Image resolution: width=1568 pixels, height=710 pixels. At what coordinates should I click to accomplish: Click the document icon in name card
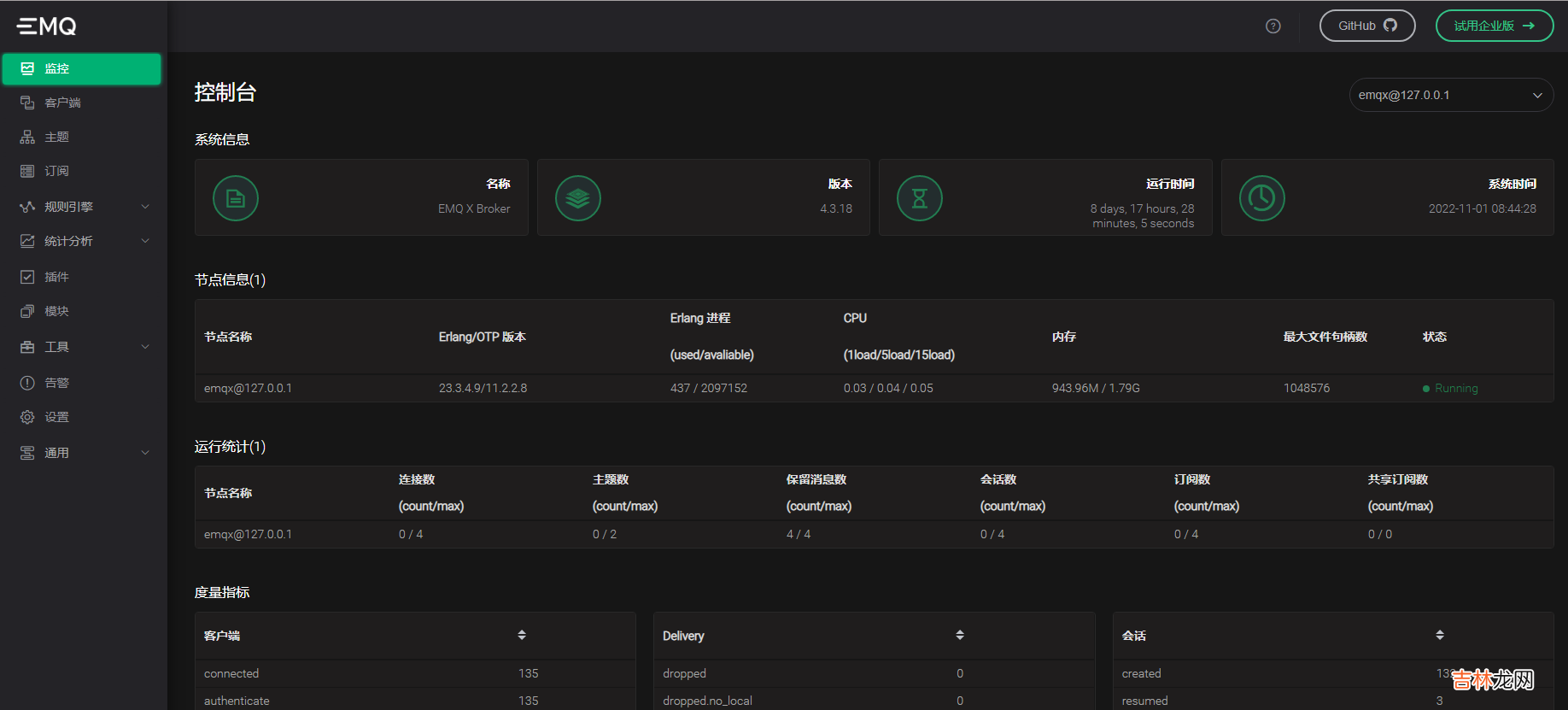pos(236,198)
